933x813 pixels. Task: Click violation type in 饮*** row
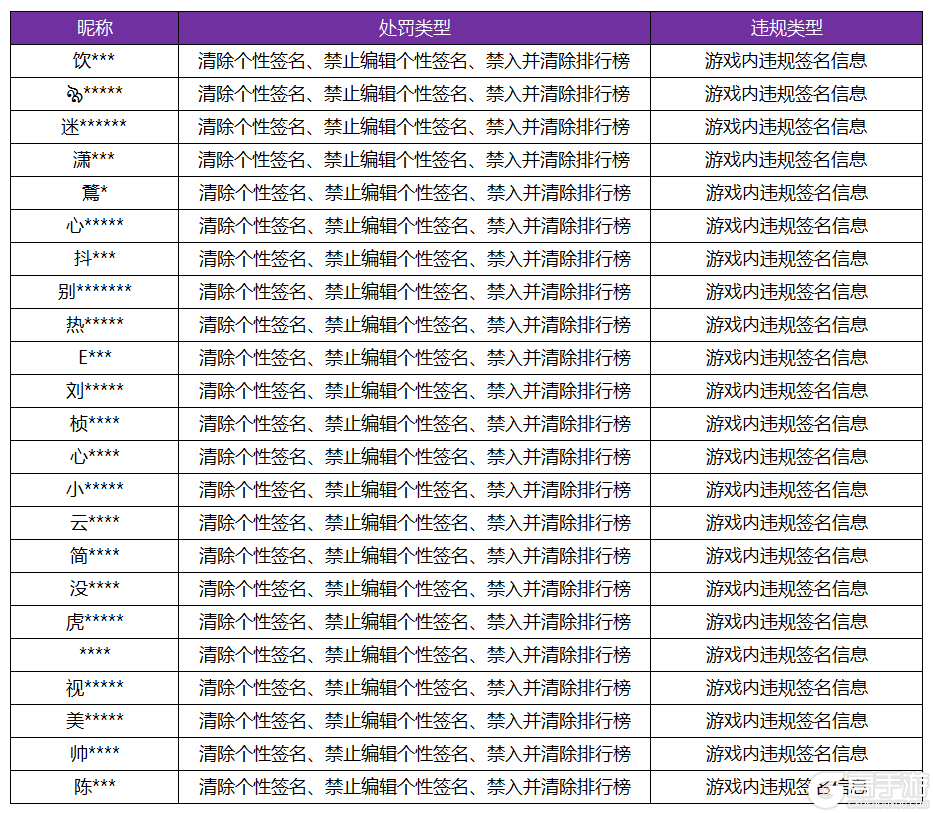pyautogui.click(x=785, y=61)
